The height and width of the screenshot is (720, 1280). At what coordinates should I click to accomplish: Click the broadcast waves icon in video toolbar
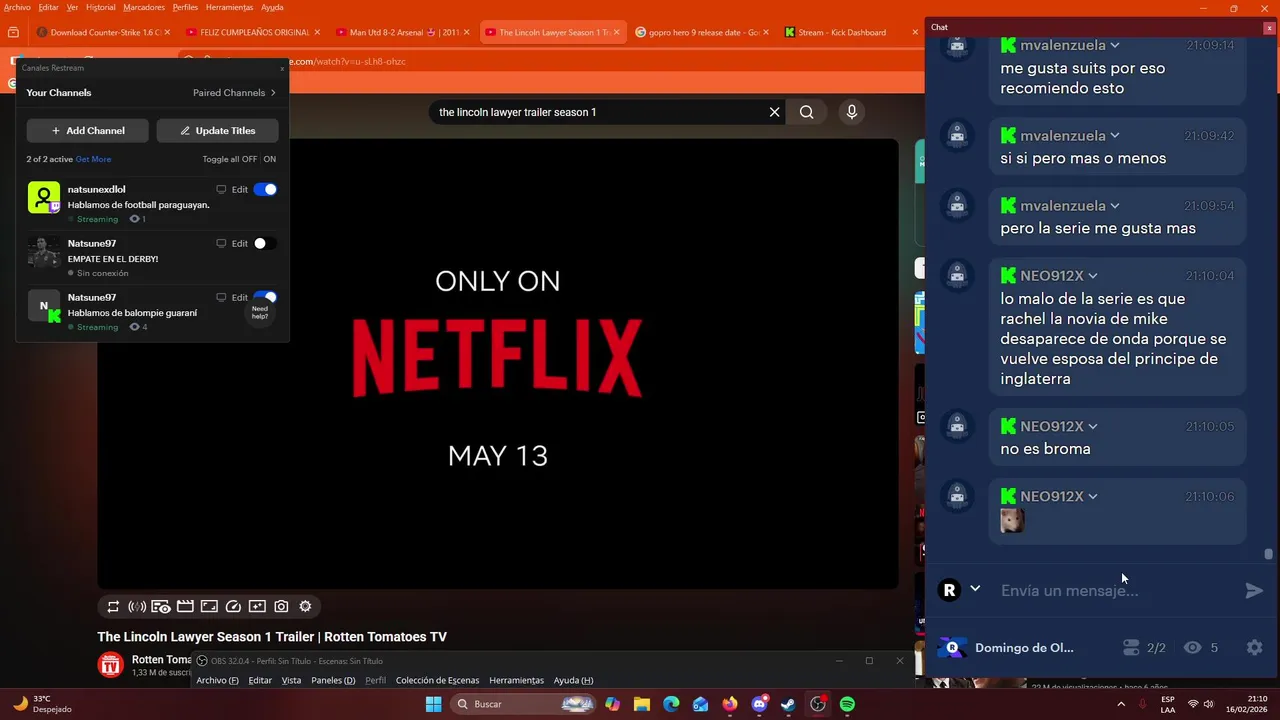pos(137,606)
